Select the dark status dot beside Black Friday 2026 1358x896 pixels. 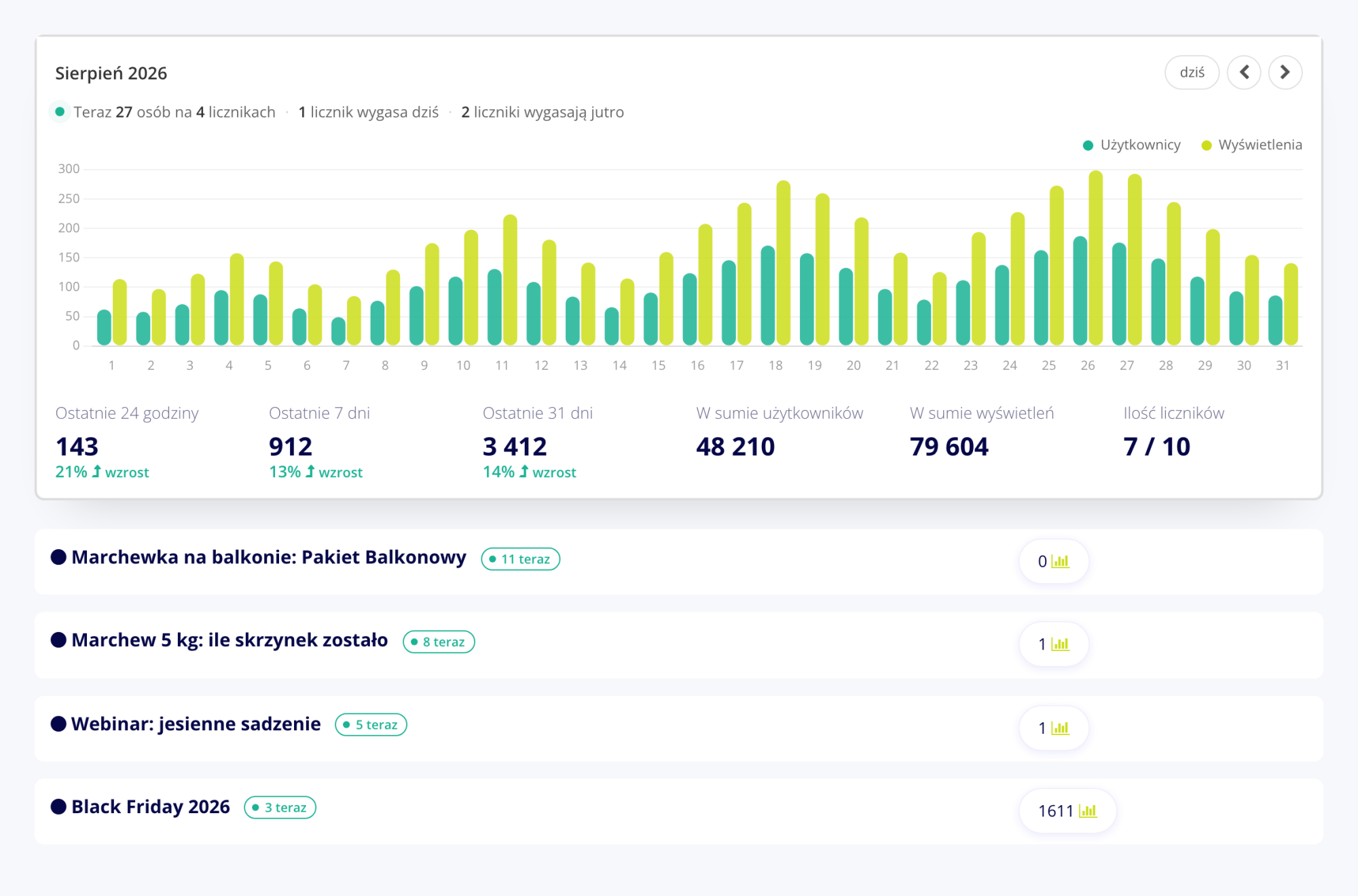point(59,807)
